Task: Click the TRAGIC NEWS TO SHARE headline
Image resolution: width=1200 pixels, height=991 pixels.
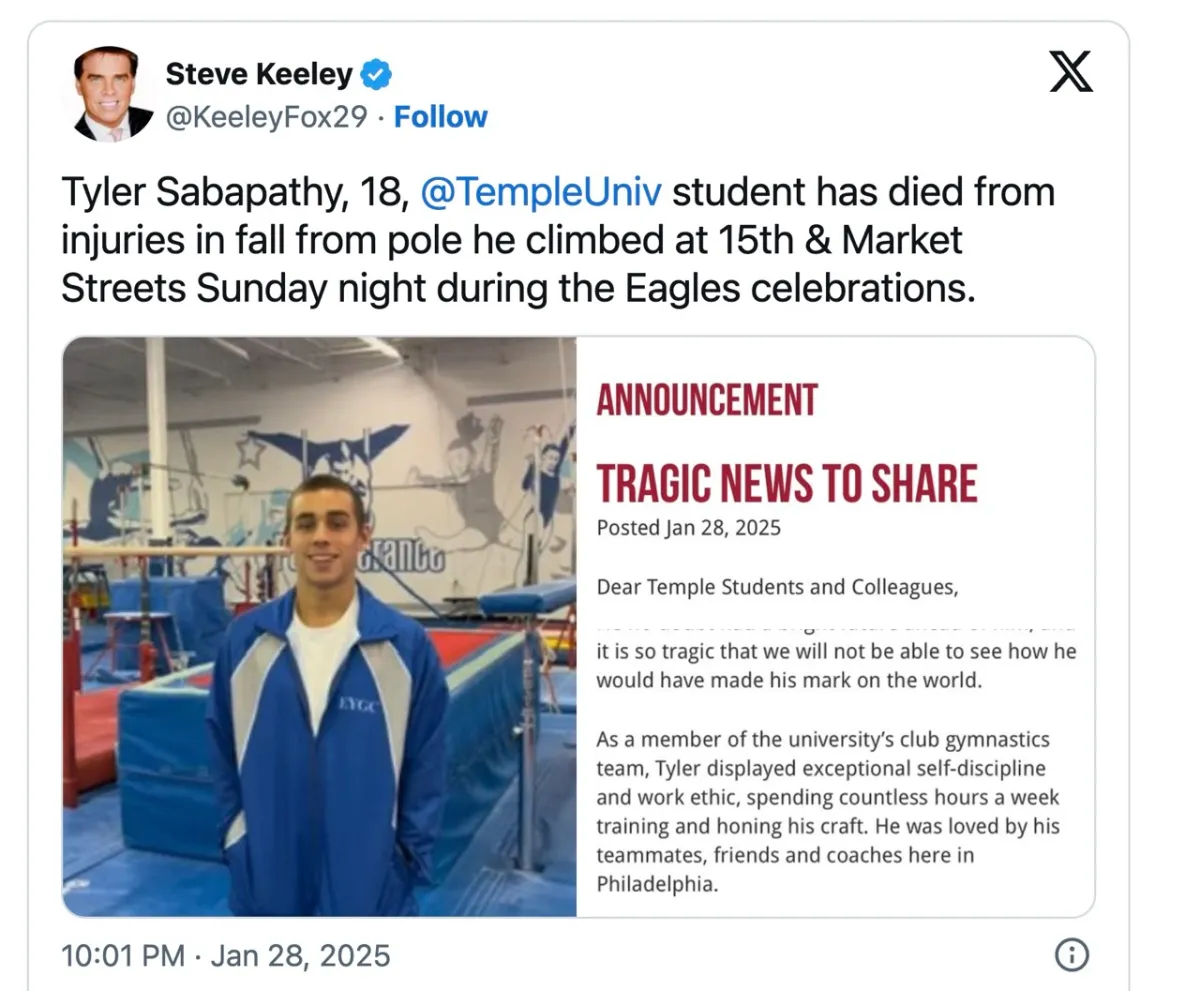Action: point(787,483)
